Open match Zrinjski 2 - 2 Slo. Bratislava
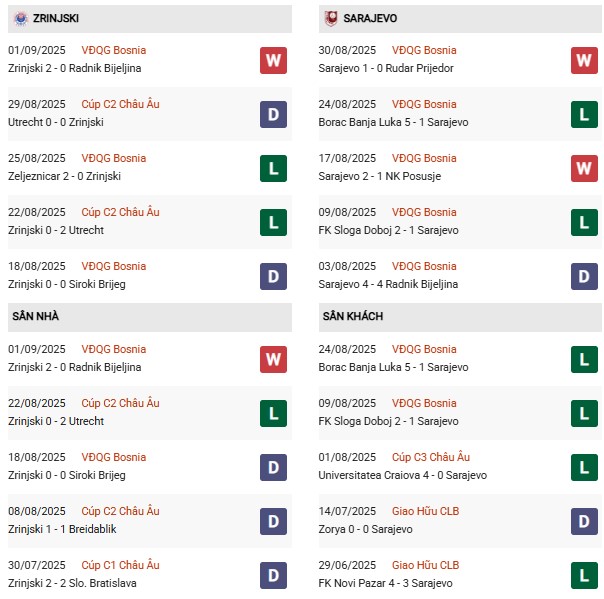Image resolution: width=604 pixels, height=599 pixels. click(x=72, y=583)
